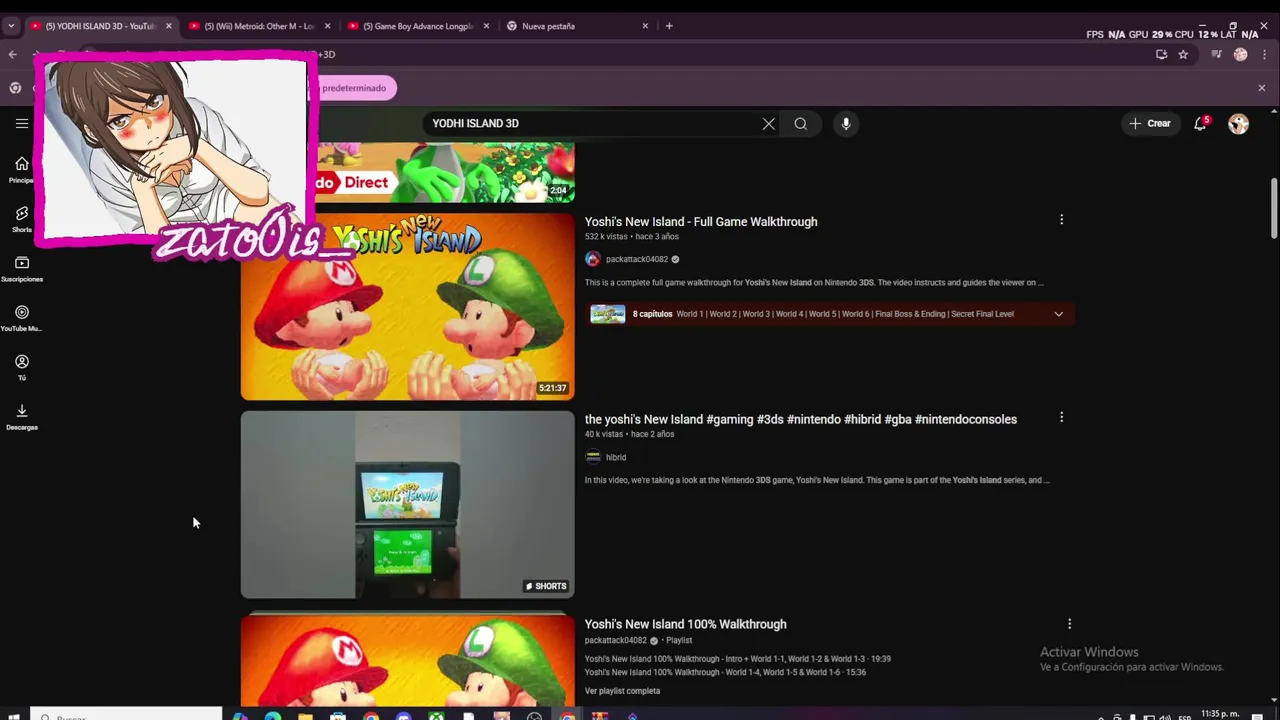The image size is (1280, 720).
Task: Switch to the Nueva pestaña tab
Action: tap(577, 26)
